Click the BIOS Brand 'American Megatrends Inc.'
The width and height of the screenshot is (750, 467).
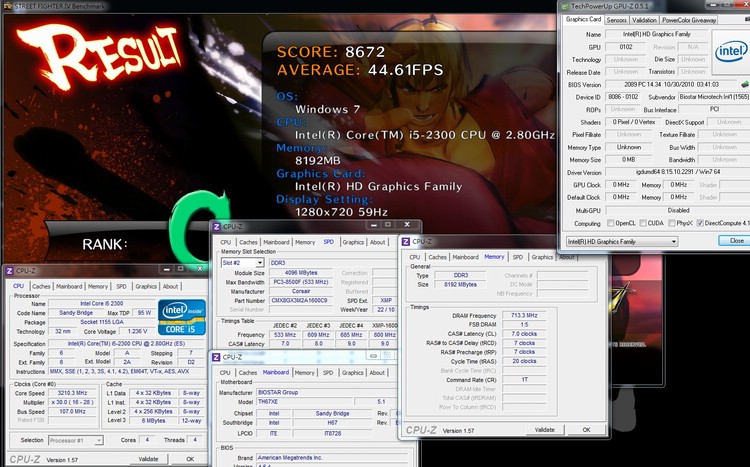330,458
